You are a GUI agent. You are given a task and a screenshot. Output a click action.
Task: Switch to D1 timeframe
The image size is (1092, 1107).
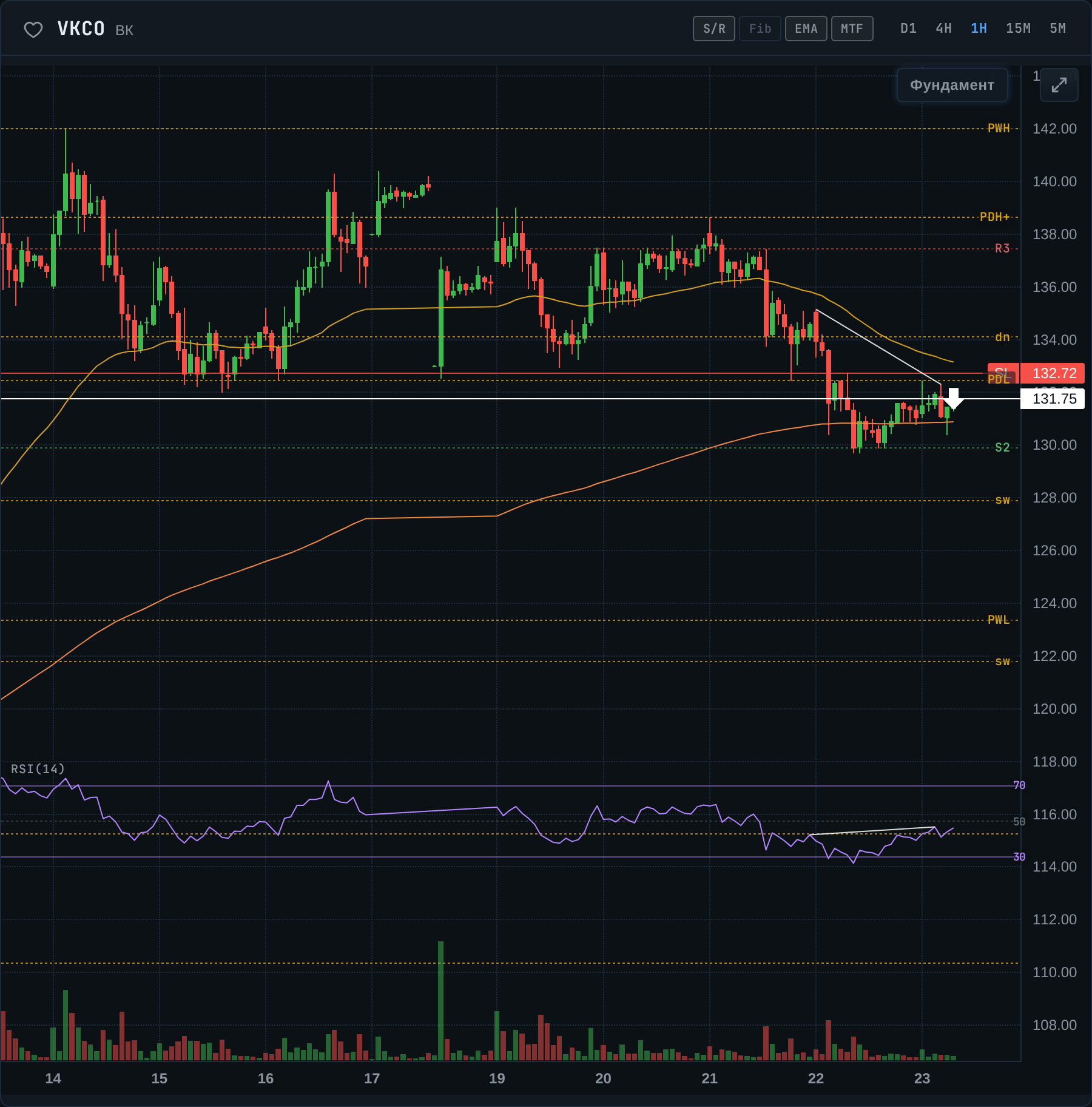tap(908, 29)
